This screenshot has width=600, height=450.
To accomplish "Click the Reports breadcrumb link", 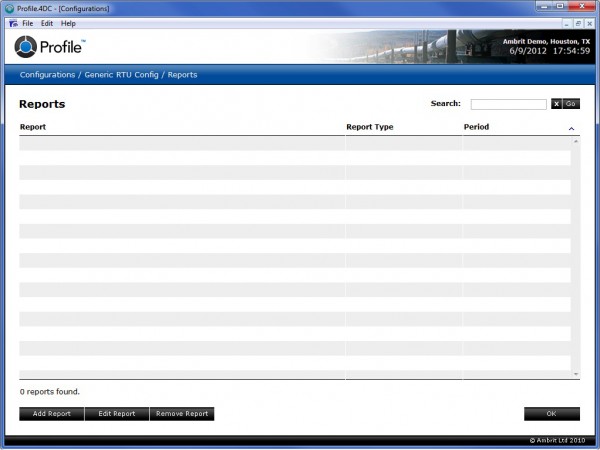I will (x=182, y=75).
